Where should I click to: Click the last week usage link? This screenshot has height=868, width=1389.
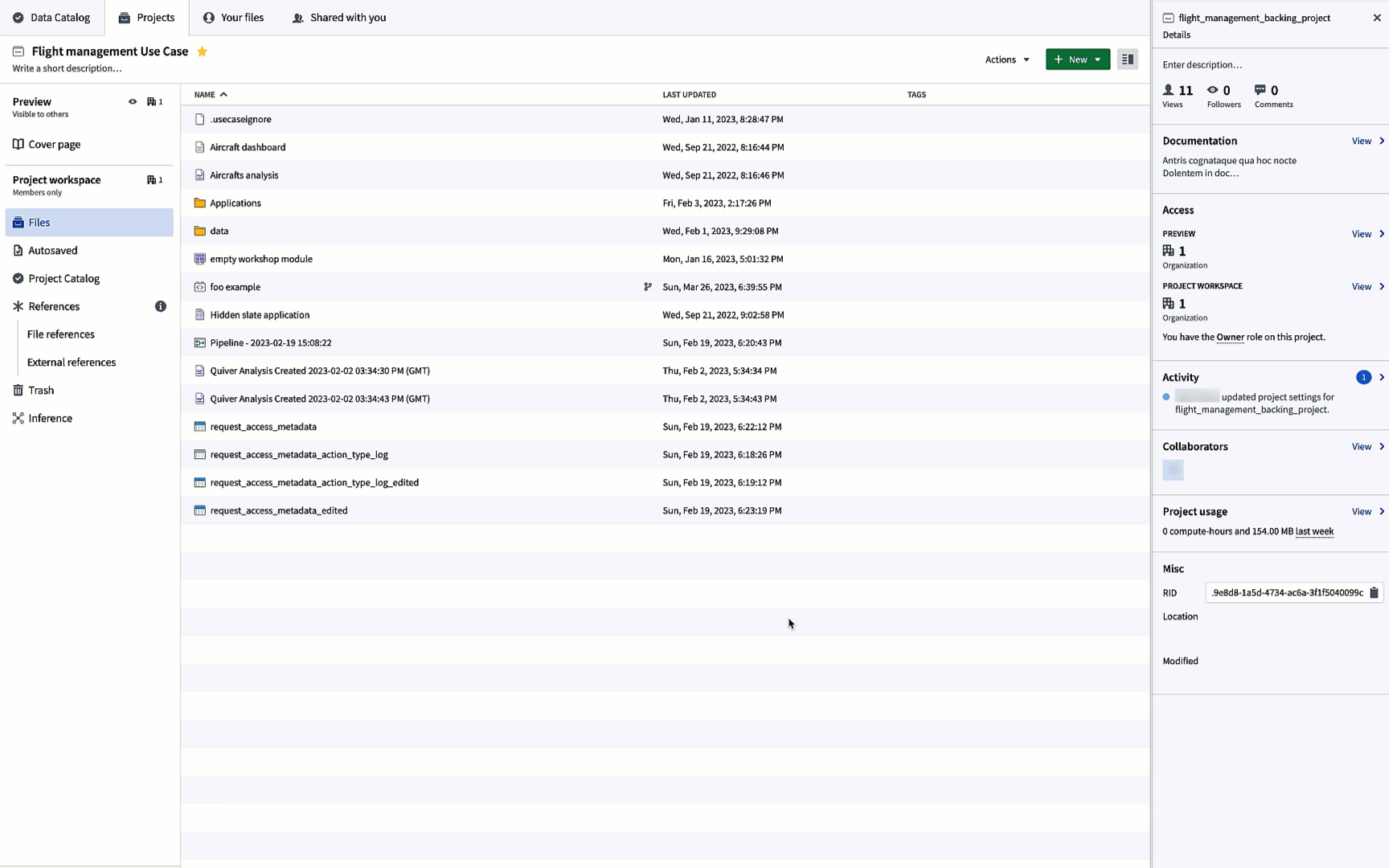[x=1314, y=531]
